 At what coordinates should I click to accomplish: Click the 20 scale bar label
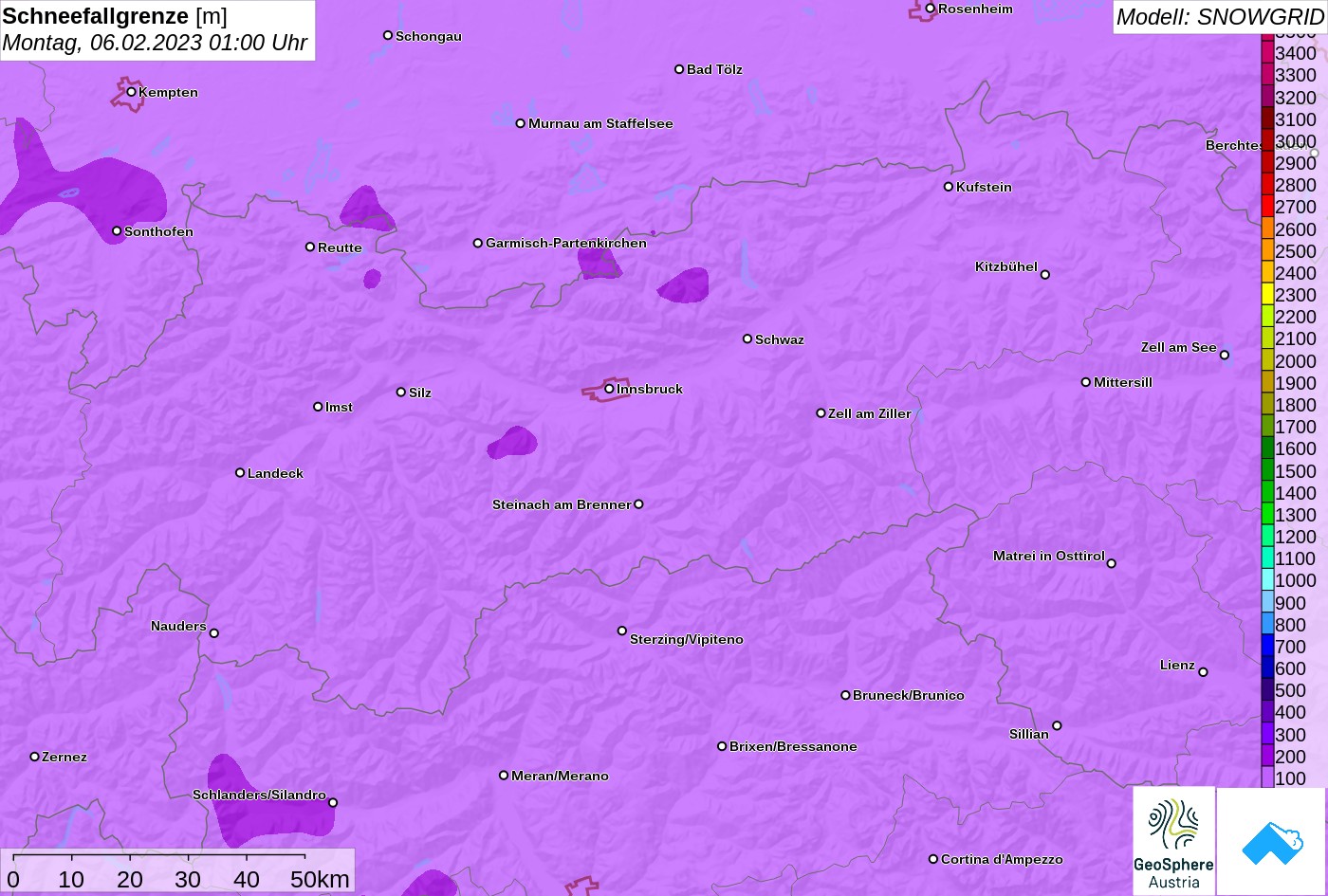[x=130, y=879]
